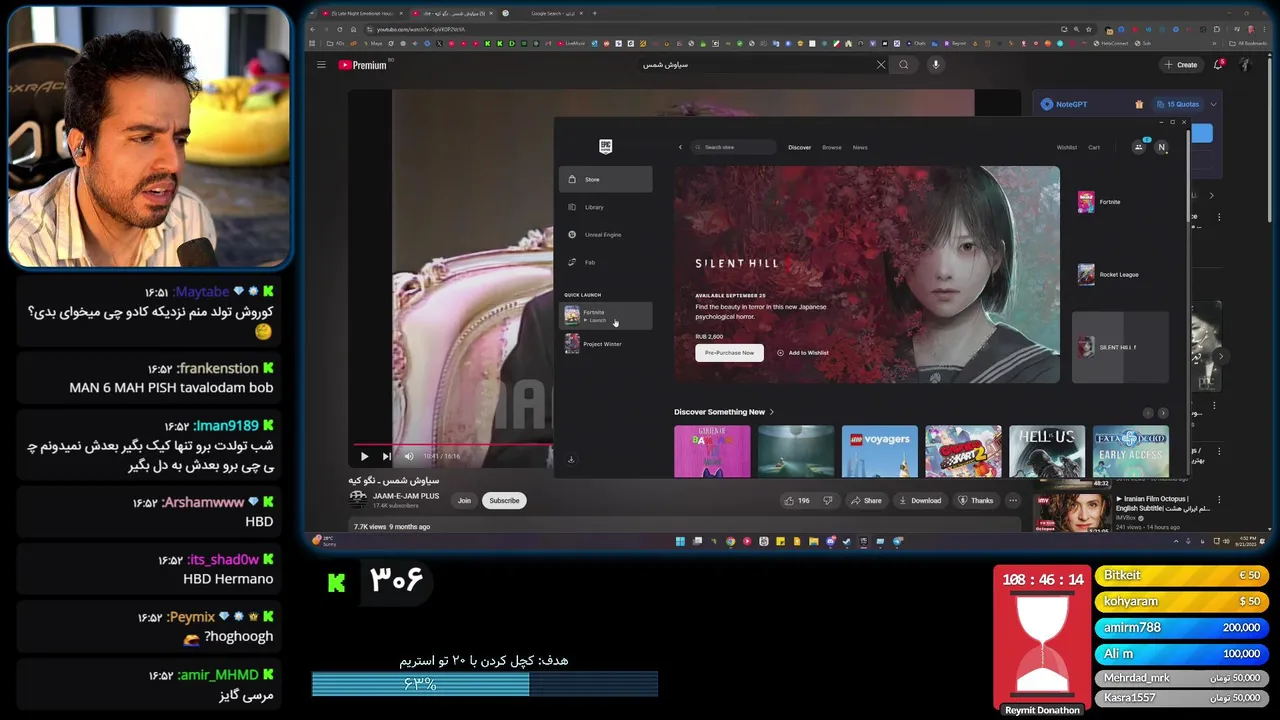Click Pre-Purchase Now for Silent Hill

(729, 352)
